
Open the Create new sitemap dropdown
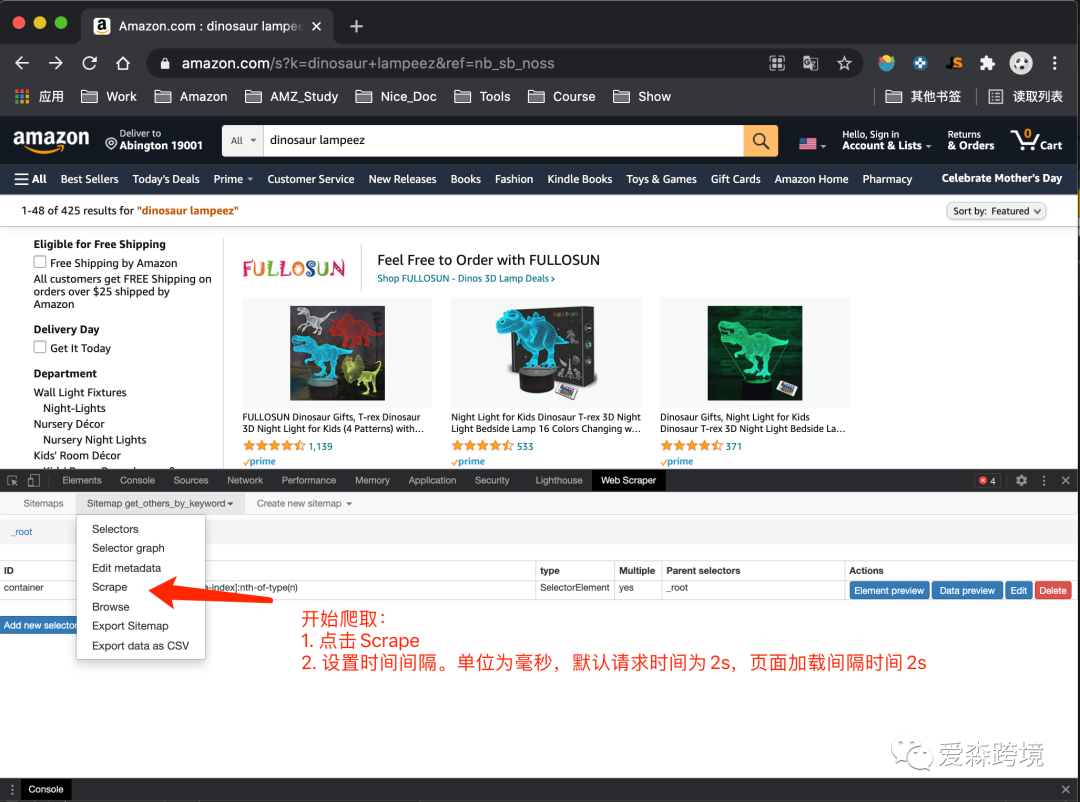[x=304, y=504]
